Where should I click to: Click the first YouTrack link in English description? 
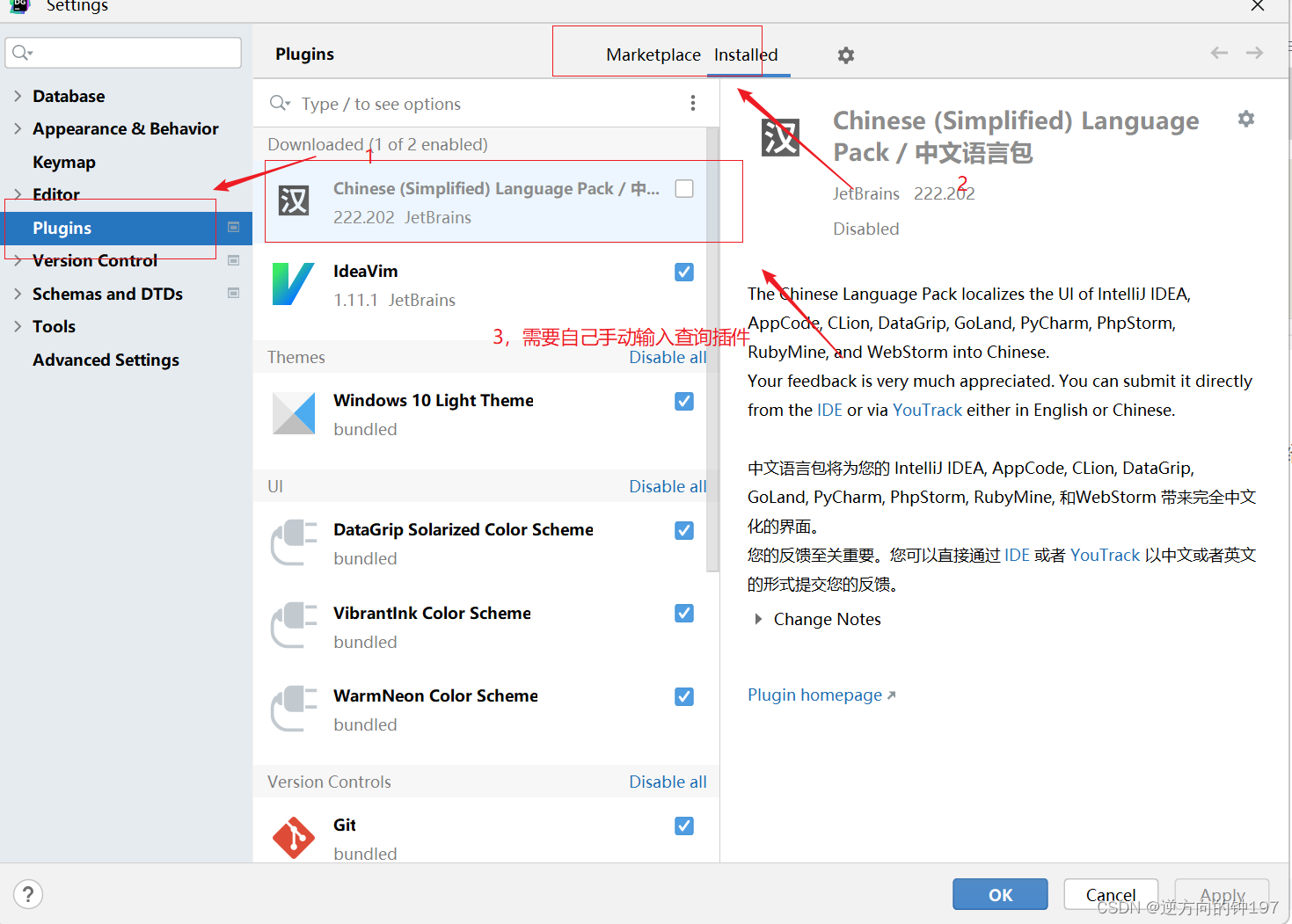tap(927, 410)
